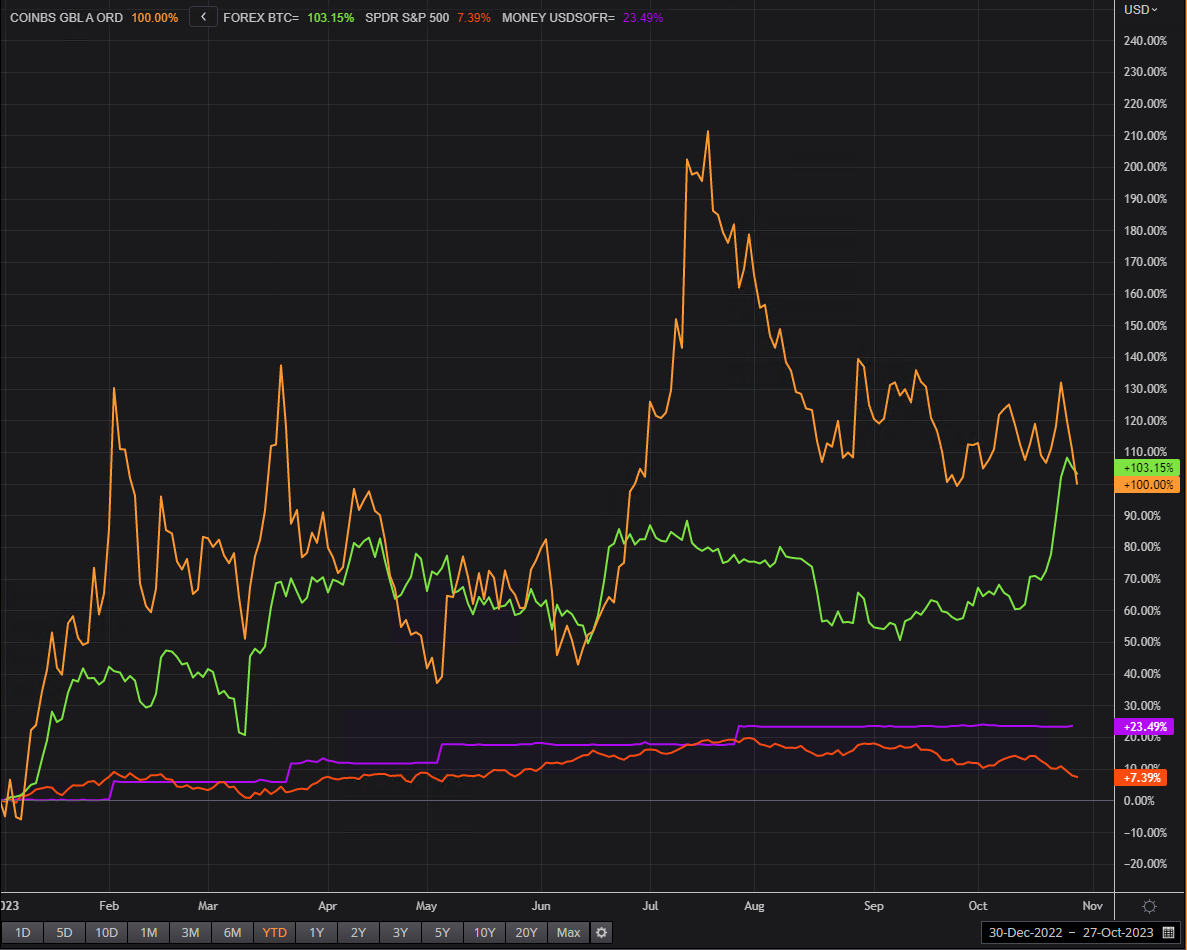Select the SPDR S&P 500 legend entry
1187x950 pixels.
pyautogui.click(x=407, y=17)
